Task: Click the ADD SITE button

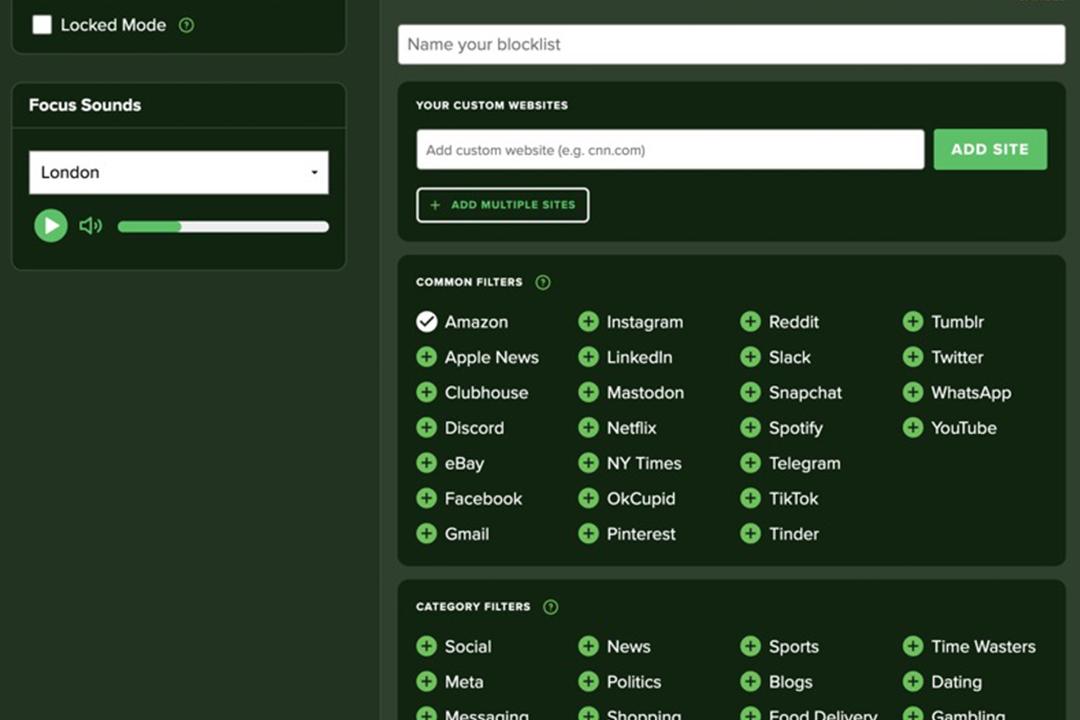Action: click(x=990, y=150)
